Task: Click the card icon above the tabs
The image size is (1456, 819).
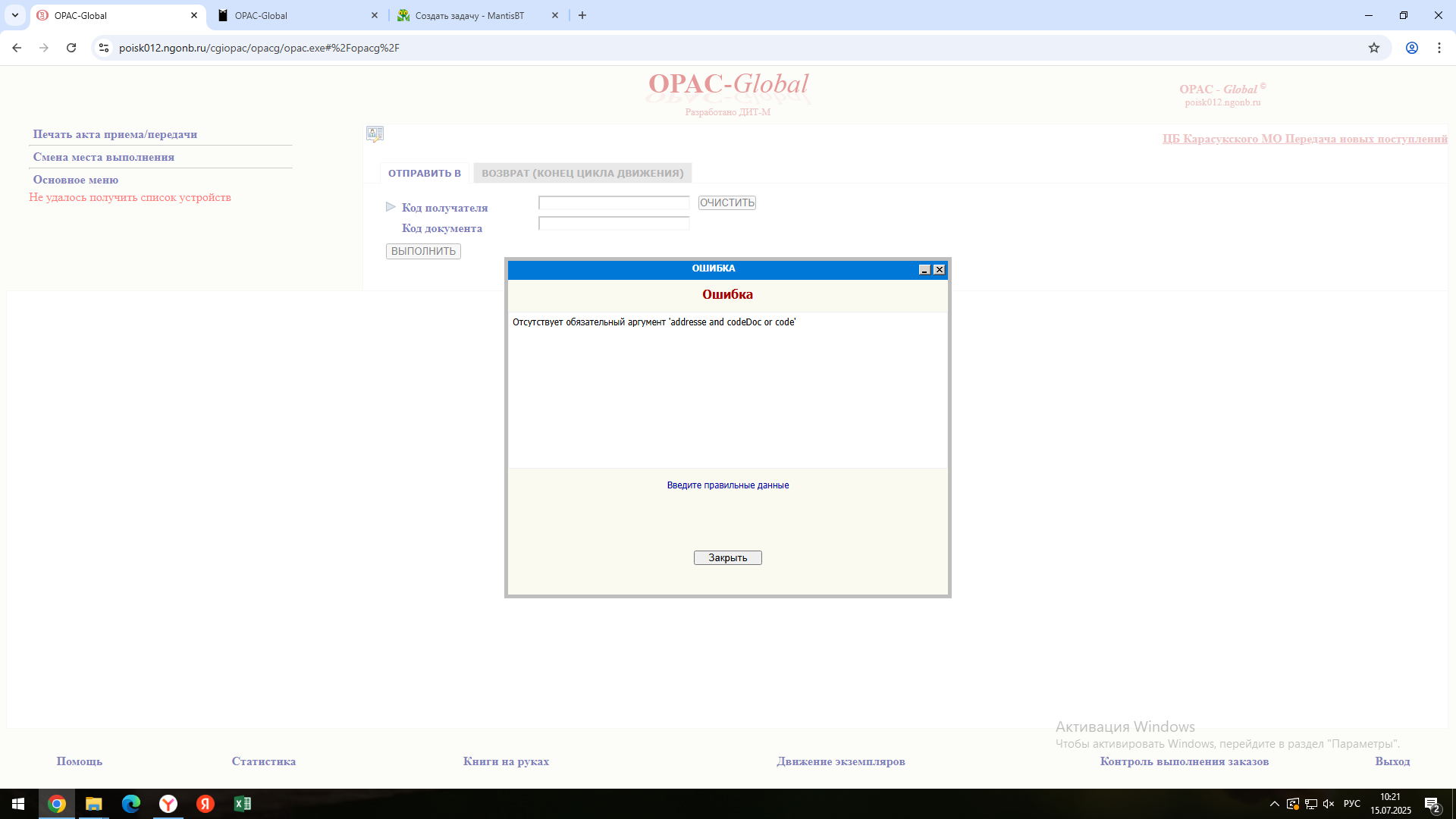Action: (x=375, y=134)
